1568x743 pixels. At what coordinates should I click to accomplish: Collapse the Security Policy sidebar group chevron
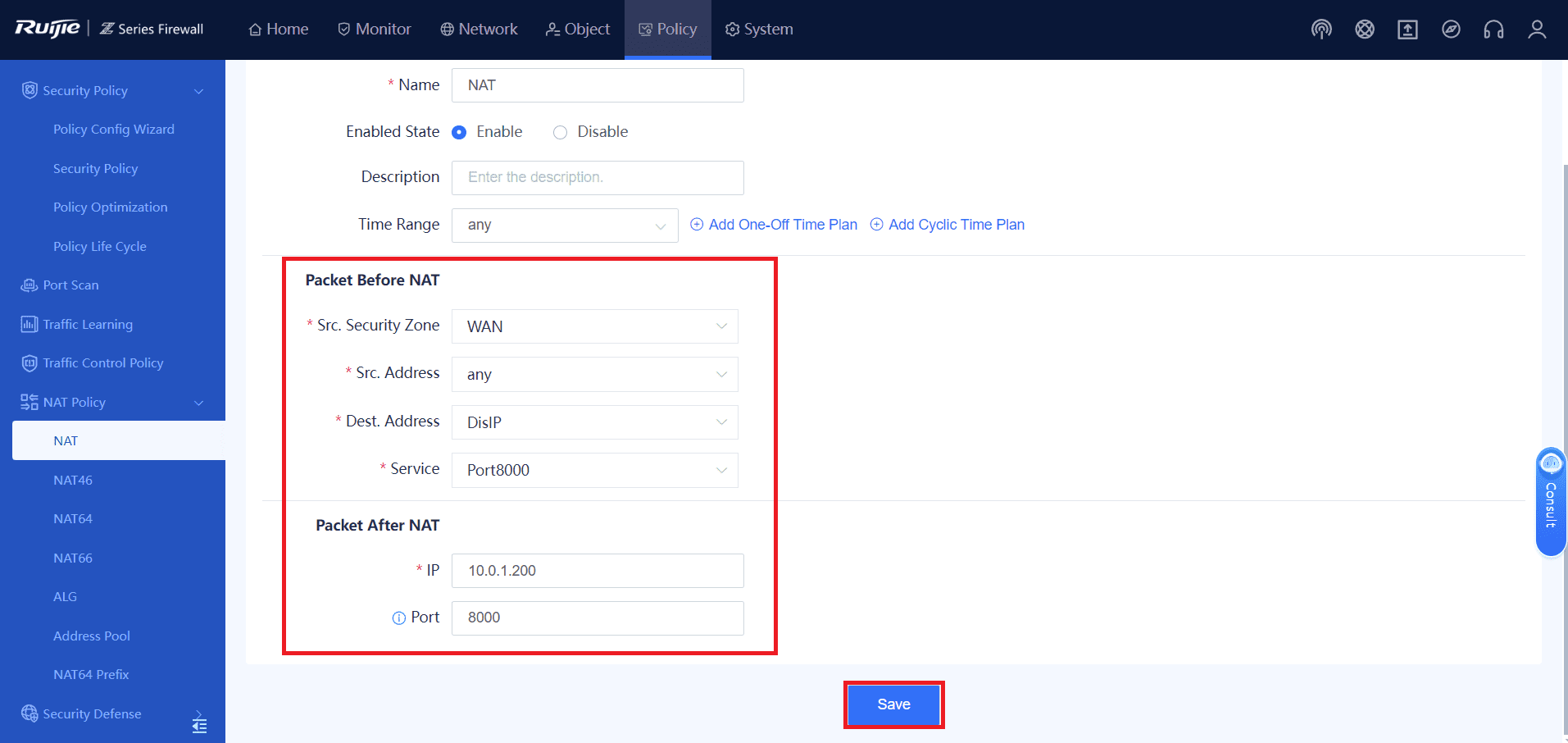tap(198, 91)
